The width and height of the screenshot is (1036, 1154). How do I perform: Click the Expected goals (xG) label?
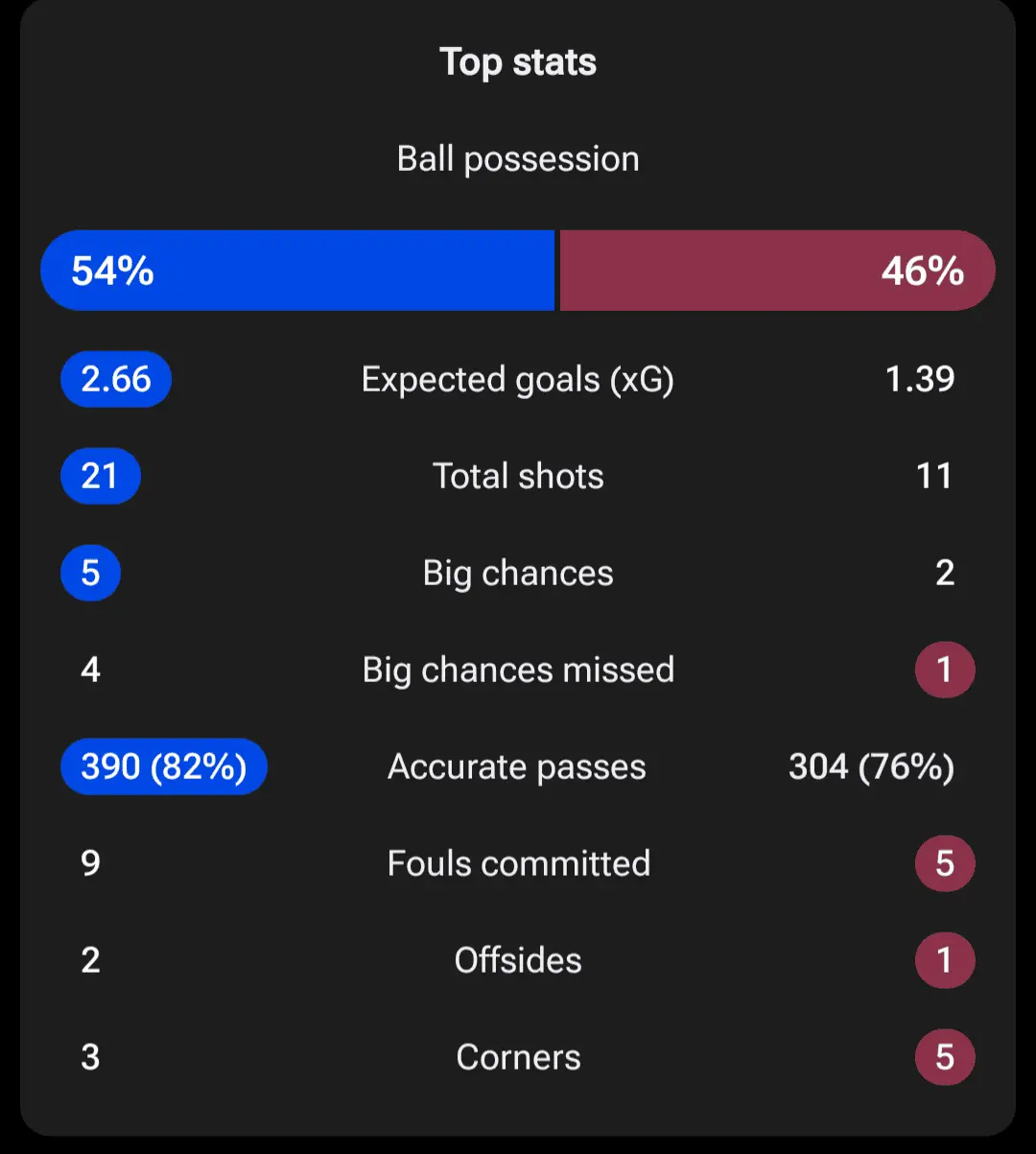[x=518, y=380]
